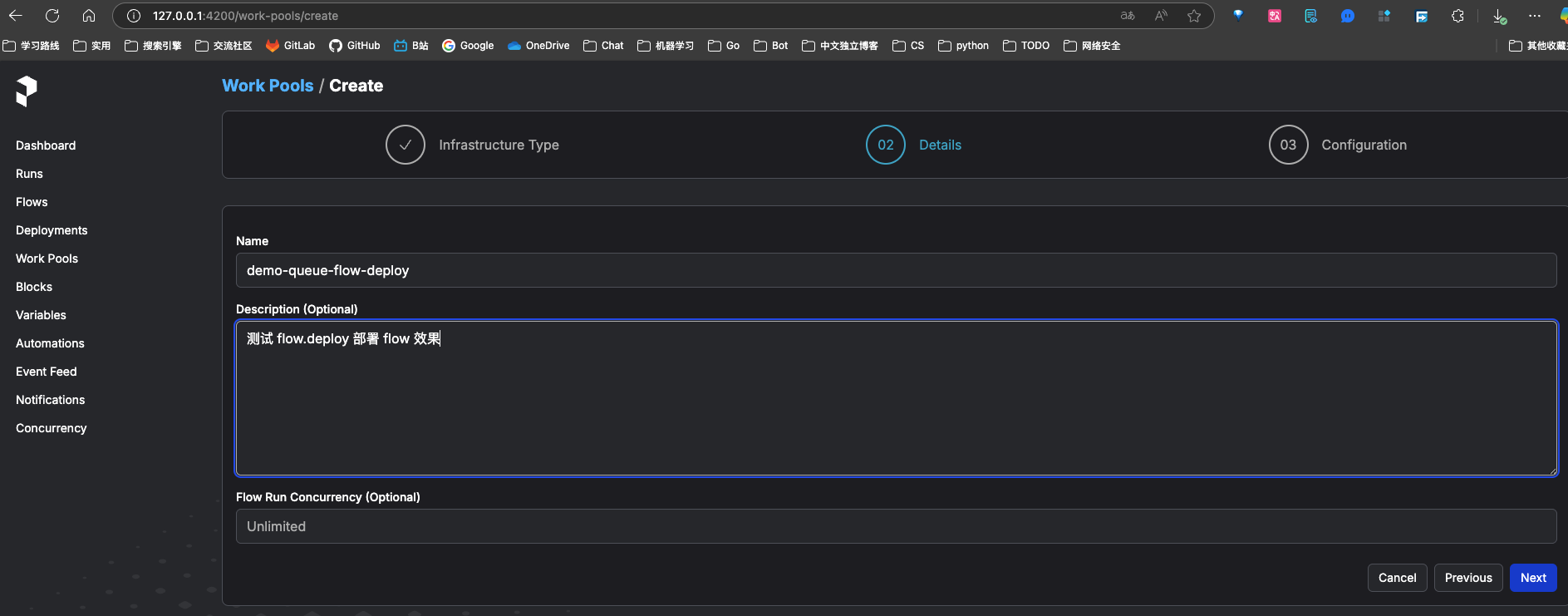Image resolution: width=1568 pixels, height=616 pixels.
Task: Expand the 机器学习 bookmark folder
Action: tap(666, 46)
